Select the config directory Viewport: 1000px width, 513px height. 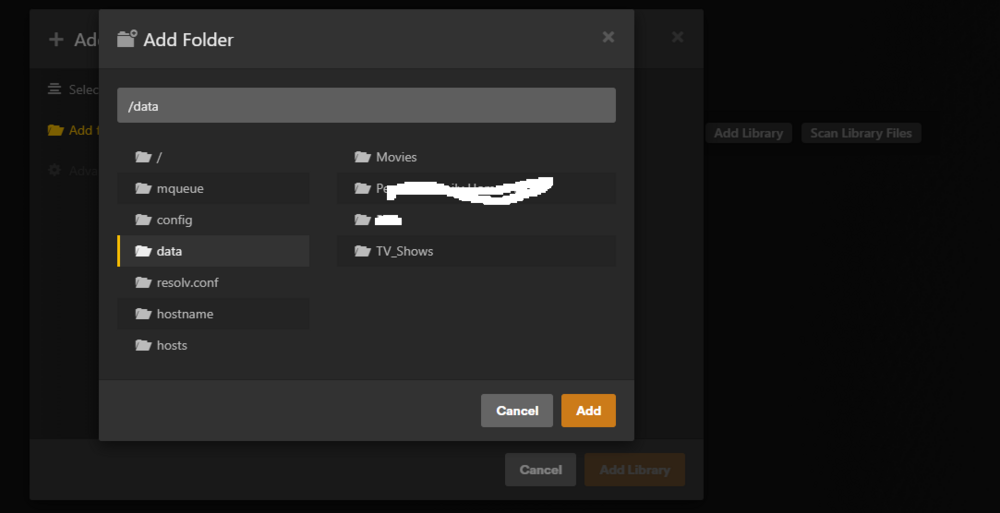[214, 219]
